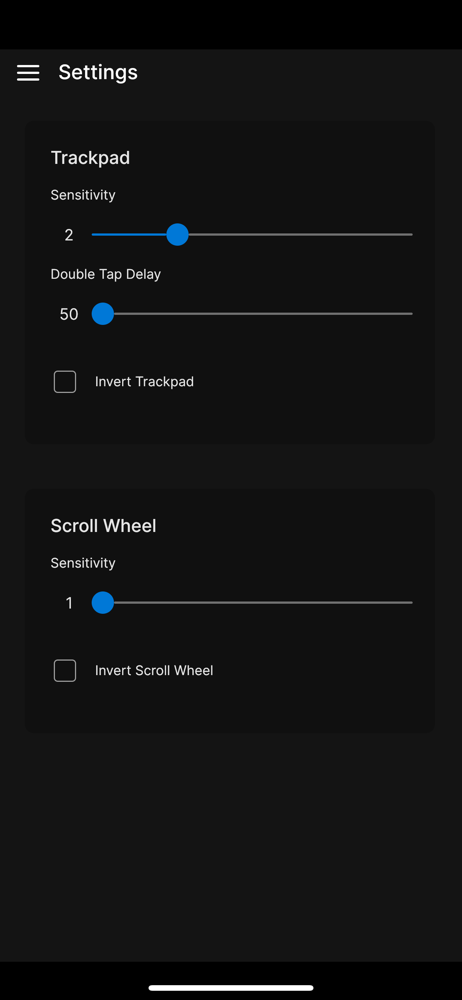Click the Scroll Wheel Sensitivity value 1

tap(69, 603)
